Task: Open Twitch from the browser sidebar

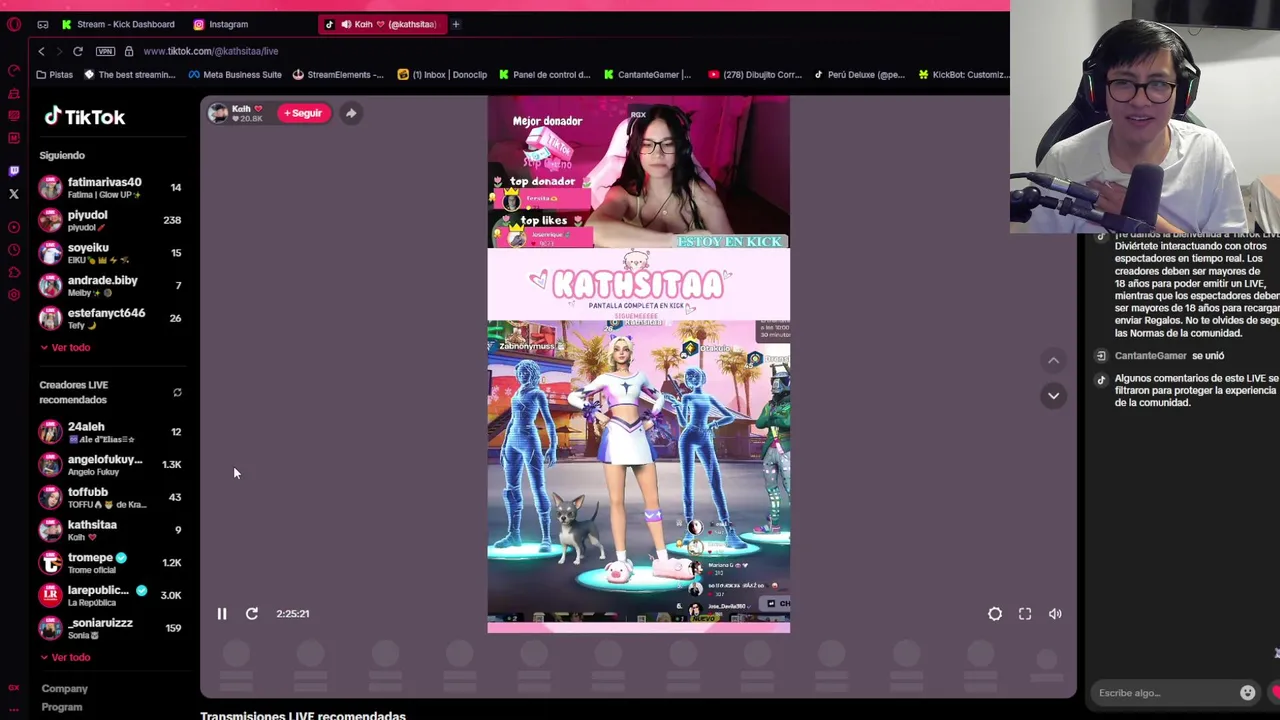Action: click(14, 171)
